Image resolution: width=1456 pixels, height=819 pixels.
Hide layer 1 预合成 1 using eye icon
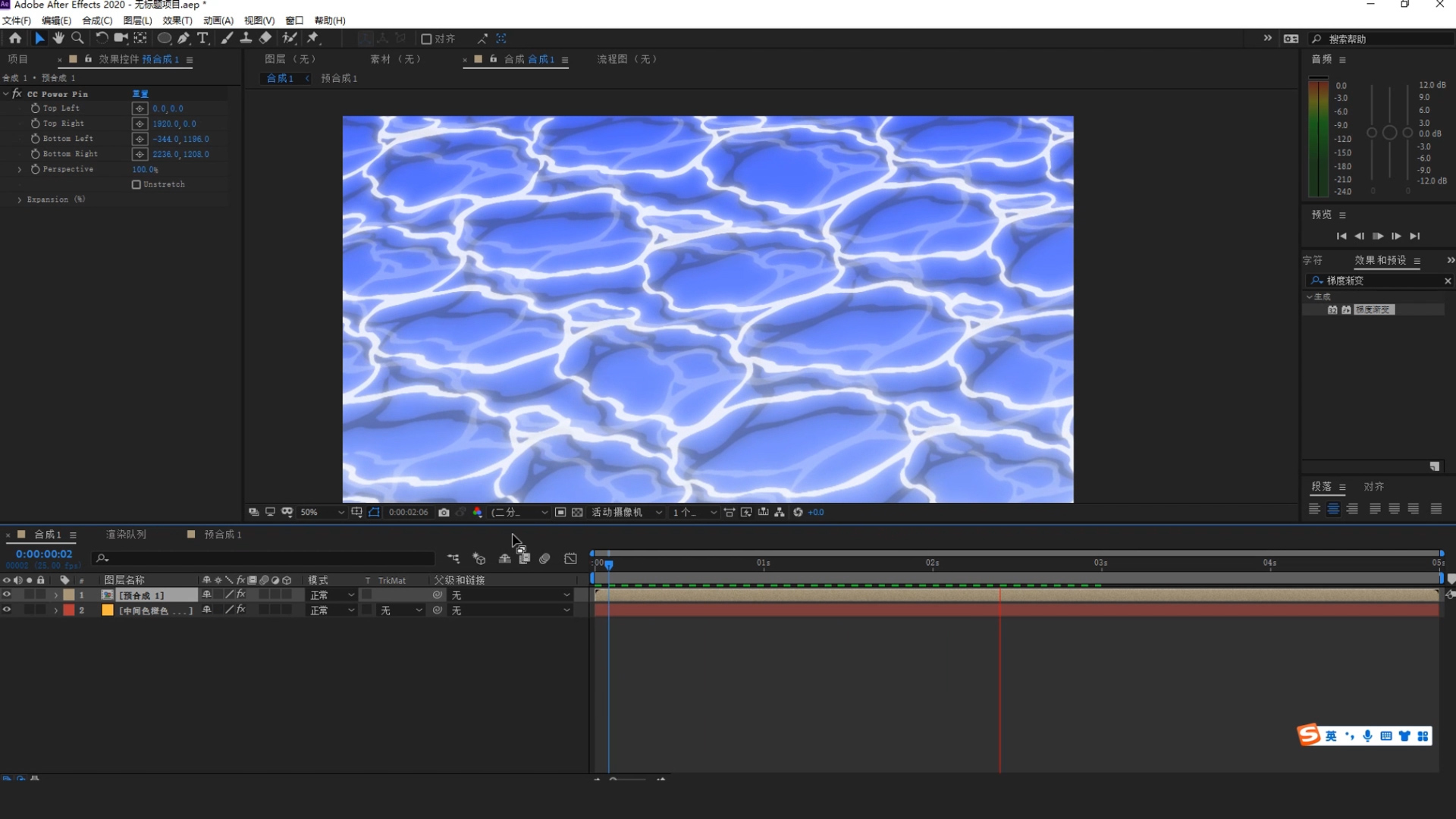[7, 595]
